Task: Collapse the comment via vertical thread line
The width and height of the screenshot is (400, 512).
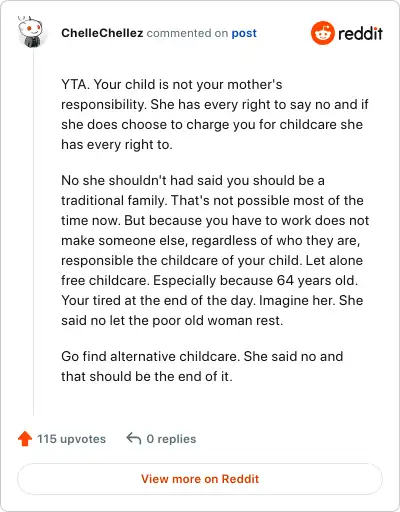Action: tap(33, 232)
